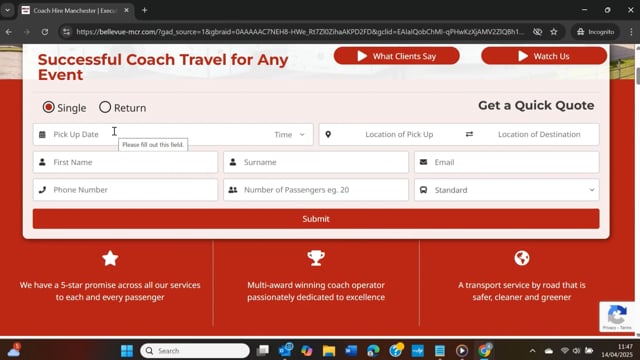This screenshot has width=640, height=360.
Task: Open weather widget in taskbar
Action: coord(14,351)
